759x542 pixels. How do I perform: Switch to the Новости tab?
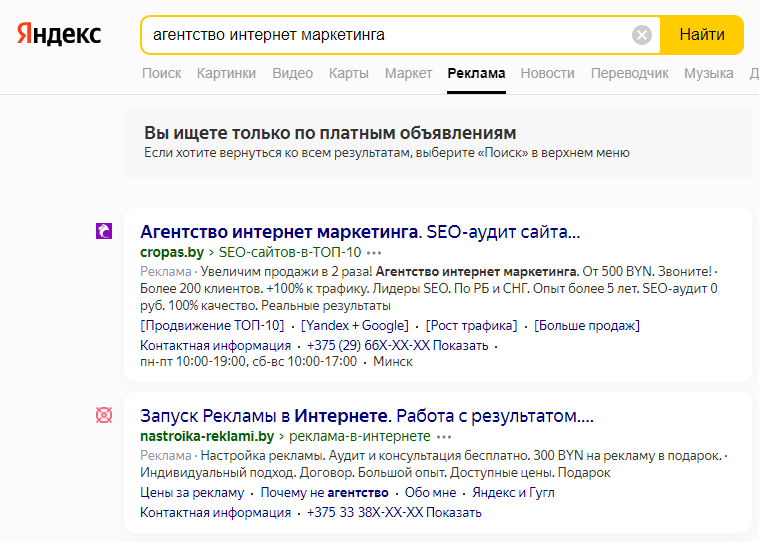pos(547,74)
